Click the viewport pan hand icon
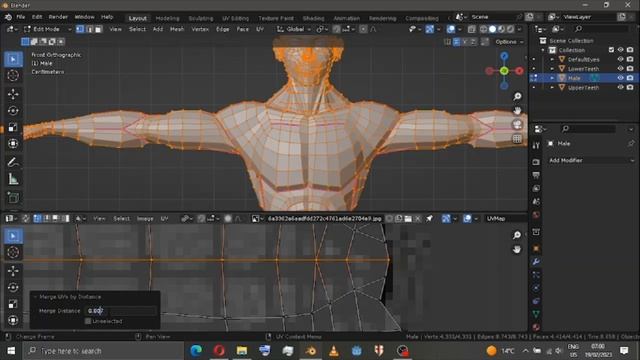640x360 pixels. [x=517, y=111]
